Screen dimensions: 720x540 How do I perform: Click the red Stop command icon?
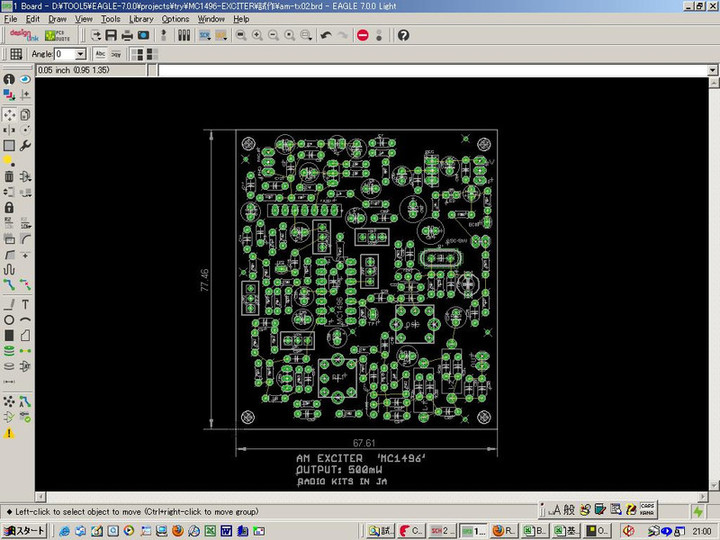pos(362,35)
